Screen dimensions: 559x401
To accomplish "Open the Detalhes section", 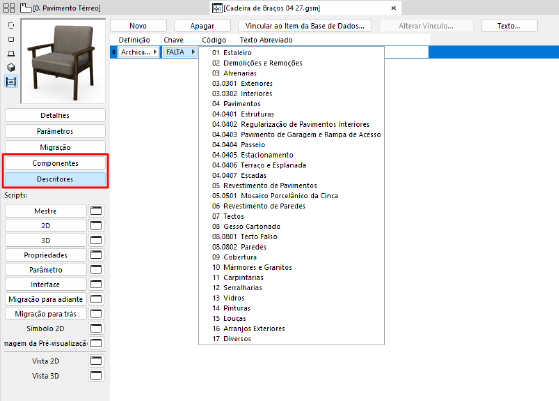I will pyautogui.click(x=55, y=115).
